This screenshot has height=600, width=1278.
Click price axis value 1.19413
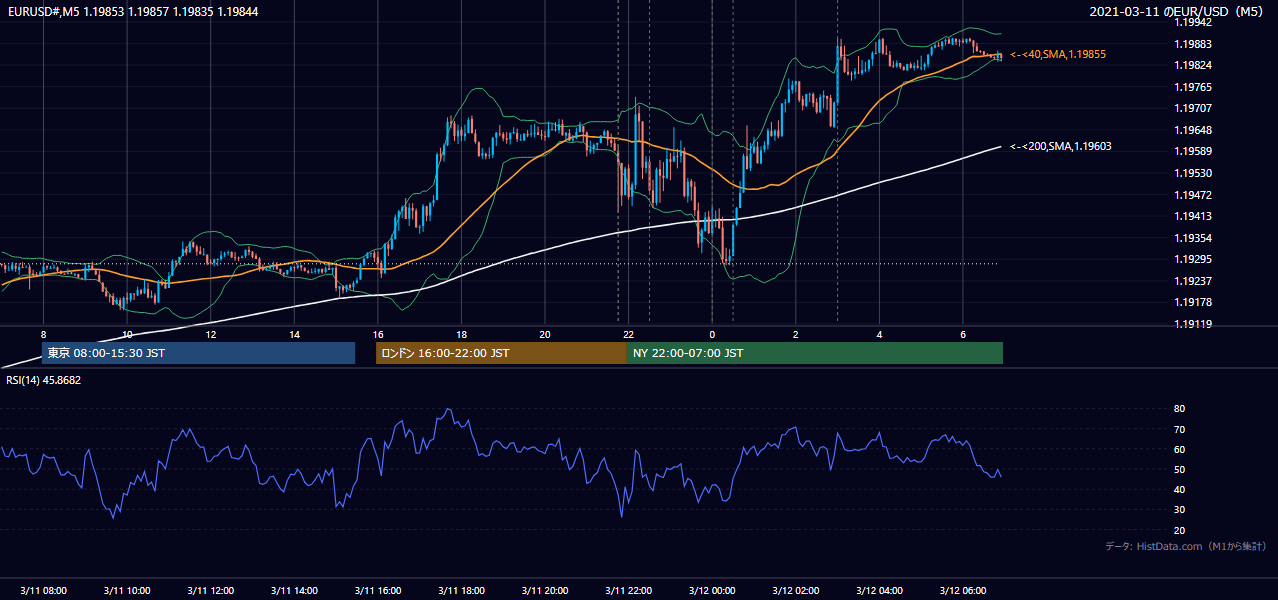pyautogui.click(x=1193, y=216)
